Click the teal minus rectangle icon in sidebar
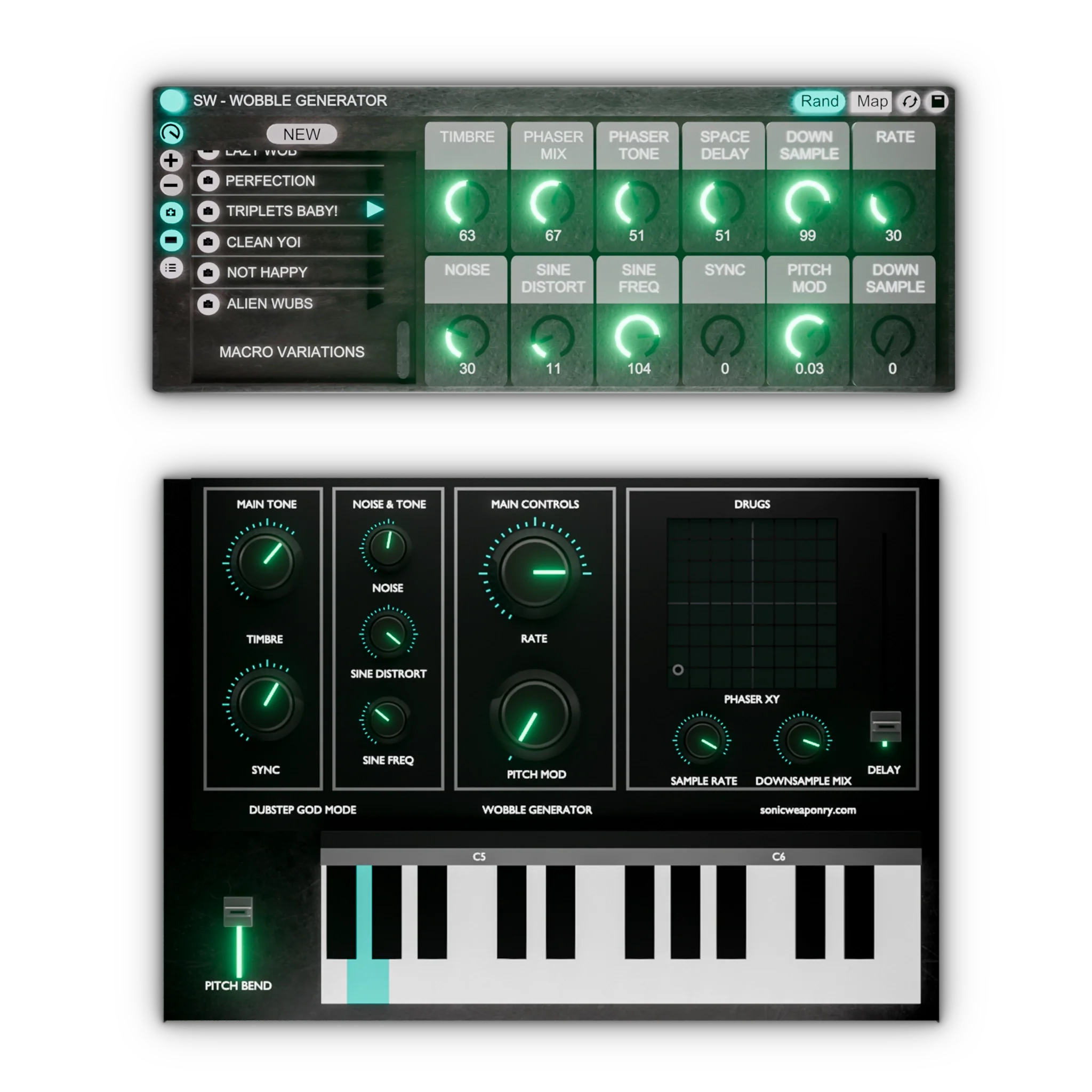This screenshot has height=1092, width=1092. (x=171, y=240)
